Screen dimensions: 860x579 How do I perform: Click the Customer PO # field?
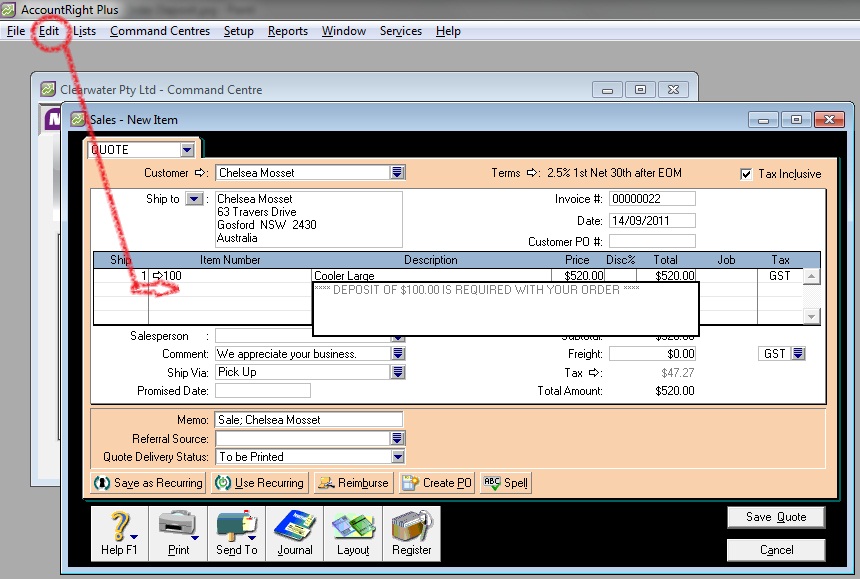point(651,241)
